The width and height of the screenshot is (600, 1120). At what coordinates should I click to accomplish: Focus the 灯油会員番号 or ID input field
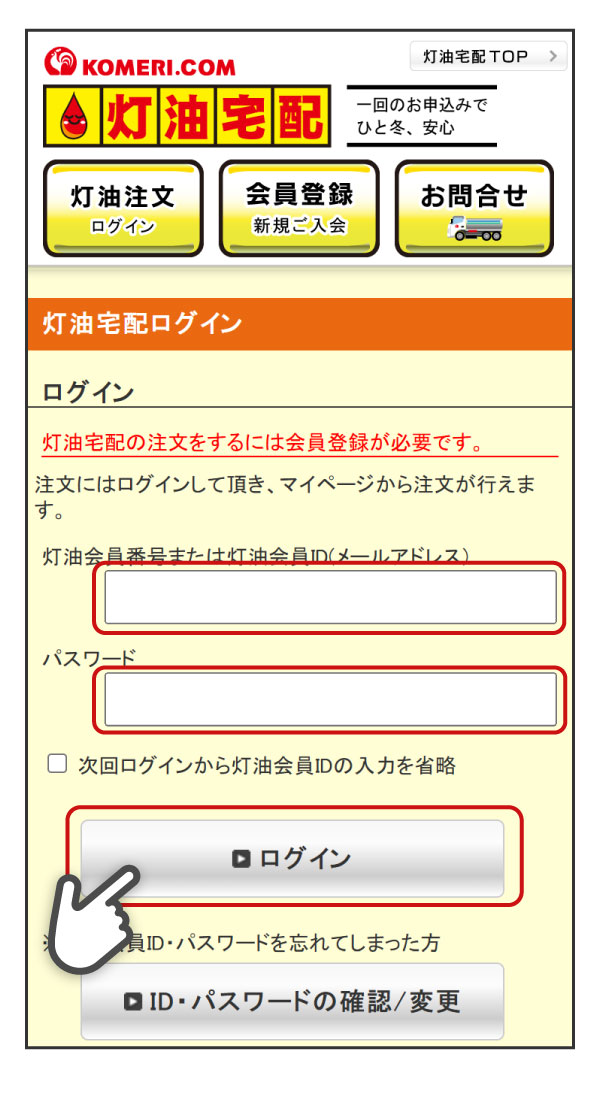pos(330,597)
